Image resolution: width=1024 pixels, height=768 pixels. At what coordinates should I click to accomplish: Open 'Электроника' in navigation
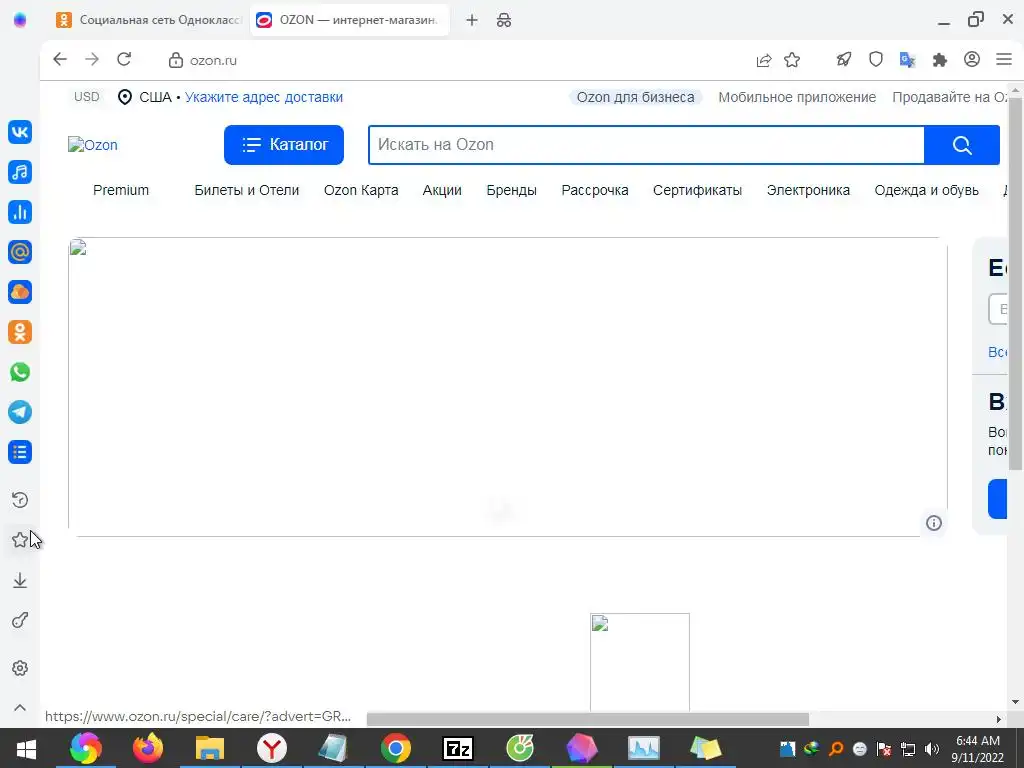[808, 190]
